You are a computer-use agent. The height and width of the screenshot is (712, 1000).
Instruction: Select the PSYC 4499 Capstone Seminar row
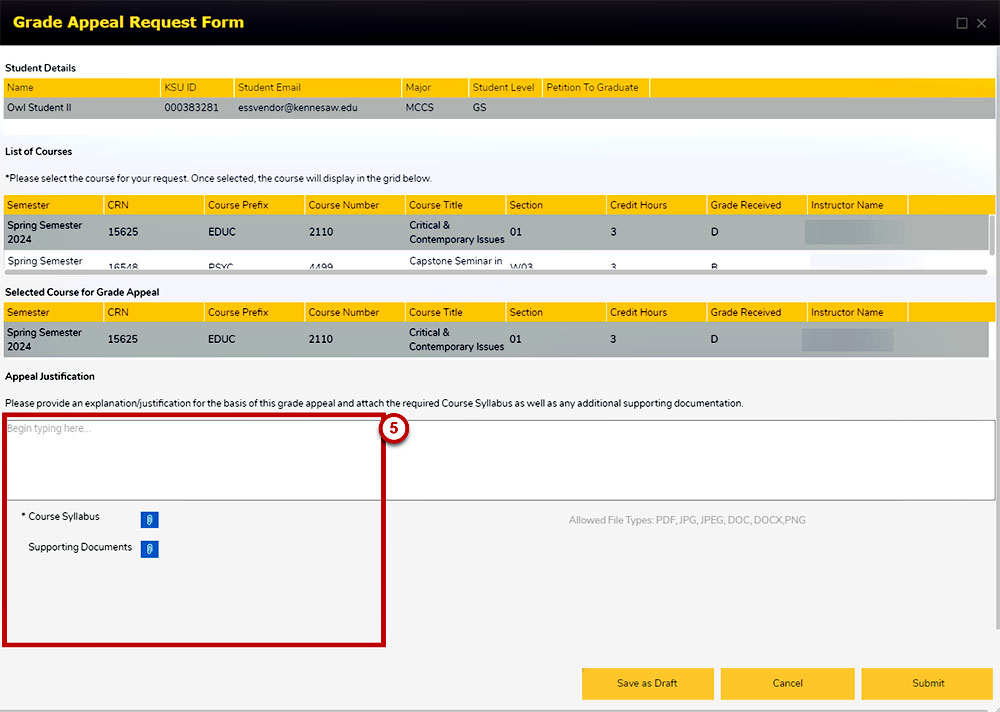[400, 262]
